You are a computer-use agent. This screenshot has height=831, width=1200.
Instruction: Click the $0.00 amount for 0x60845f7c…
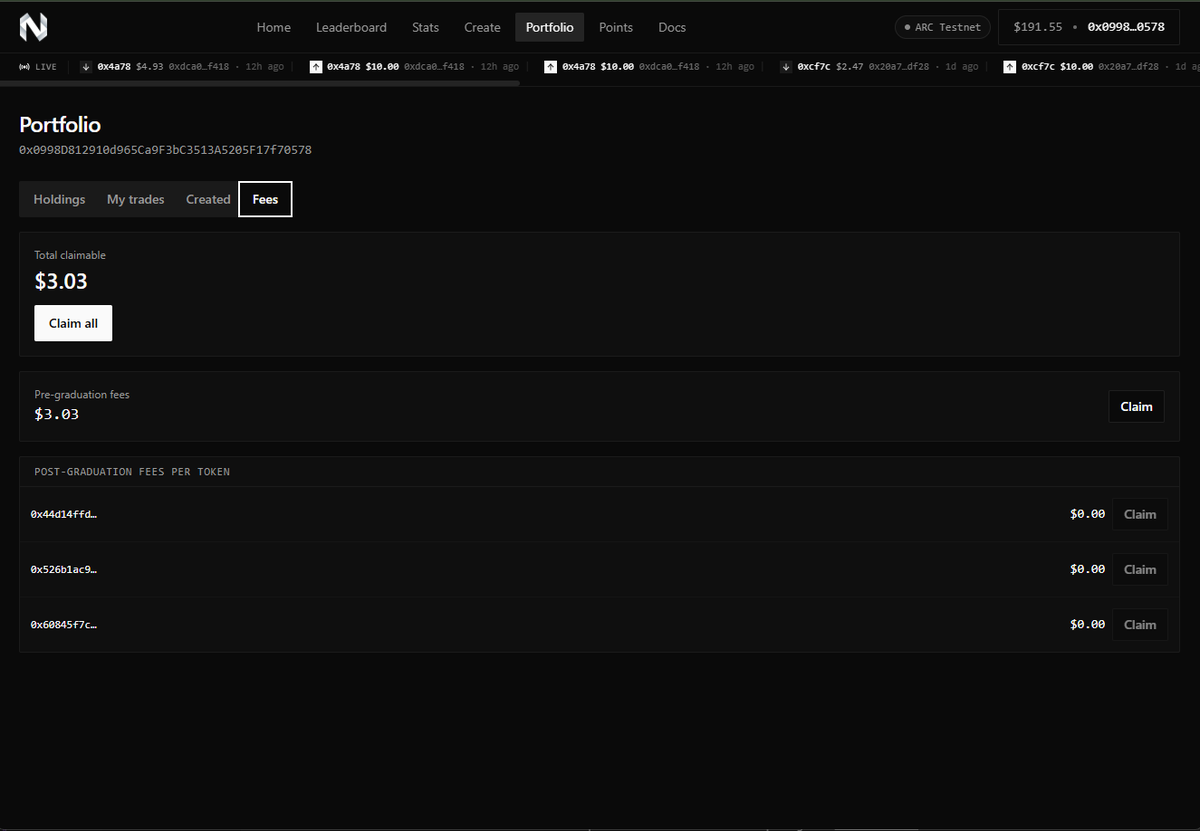coord(1087,624)
